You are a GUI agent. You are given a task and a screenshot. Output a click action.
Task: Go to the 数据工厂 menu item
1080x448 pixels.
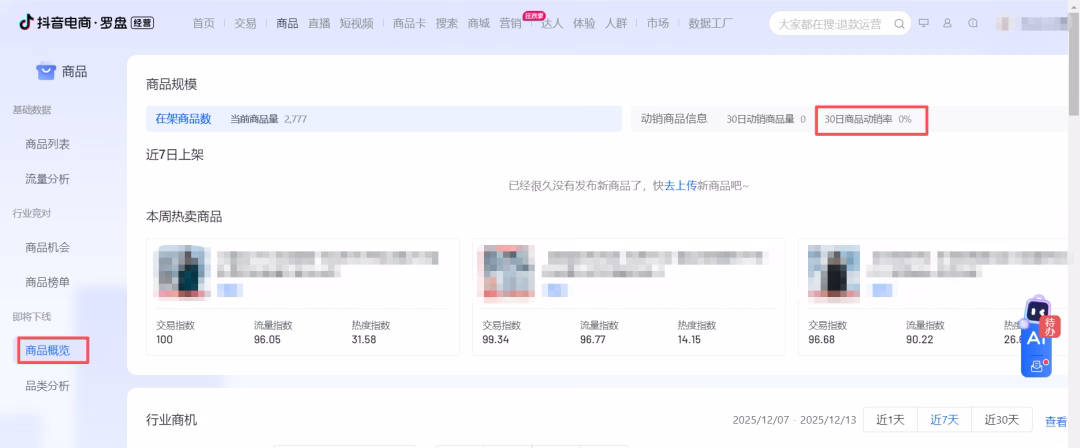click(x=711, y=23)
